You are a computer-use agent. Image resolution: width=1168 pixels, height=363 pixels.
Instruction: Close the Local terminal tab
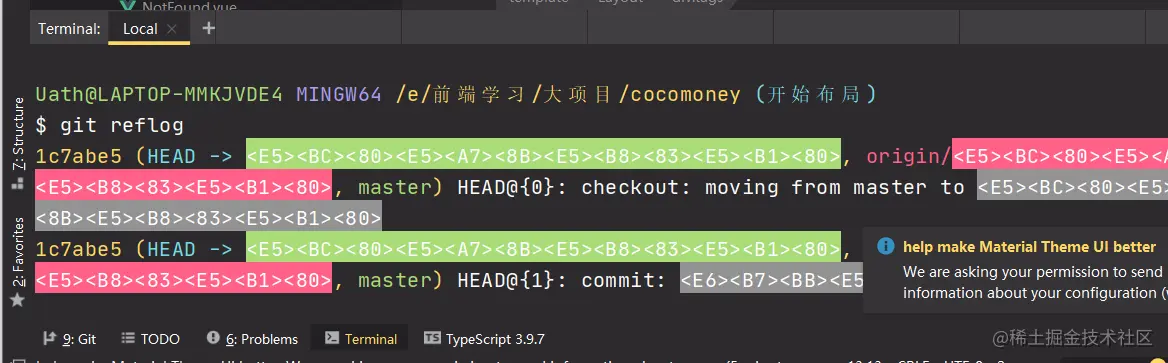tap(171, 29)
